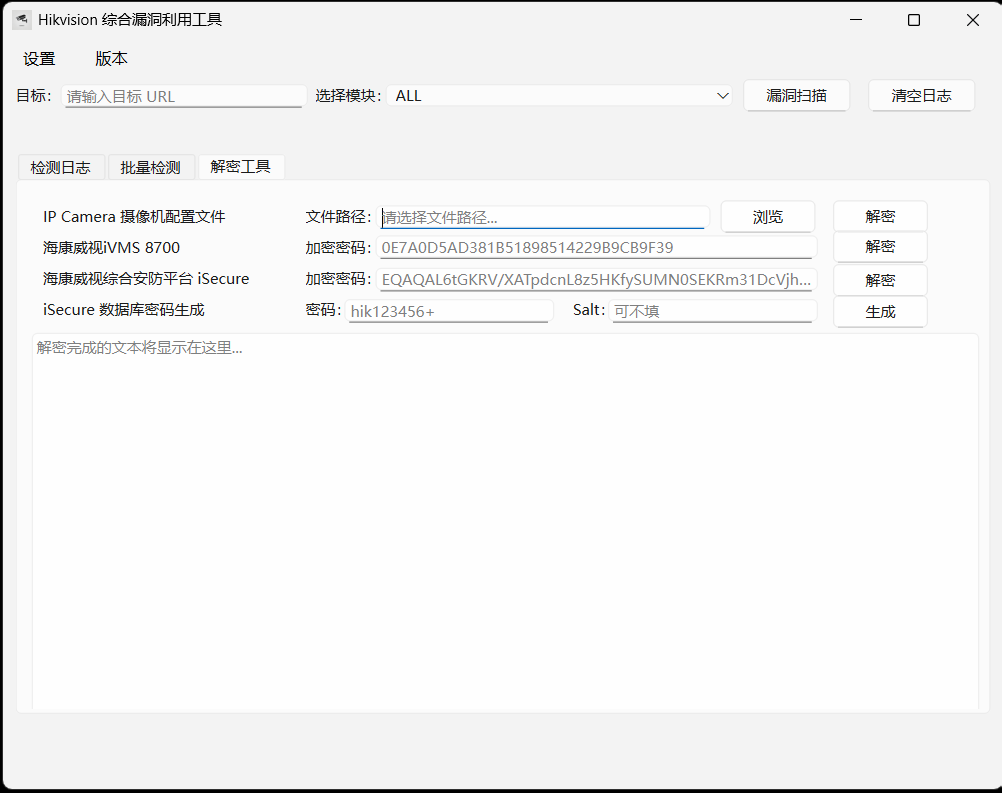Switch to the 检测日志 tab
1002x793 pixels.
(x=61, y=166)
